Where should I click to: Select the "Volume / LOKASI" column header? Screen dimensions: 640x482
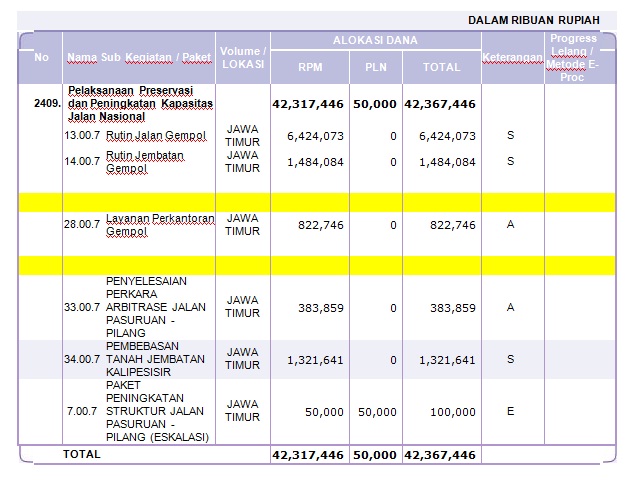click(x=243, y=57)
